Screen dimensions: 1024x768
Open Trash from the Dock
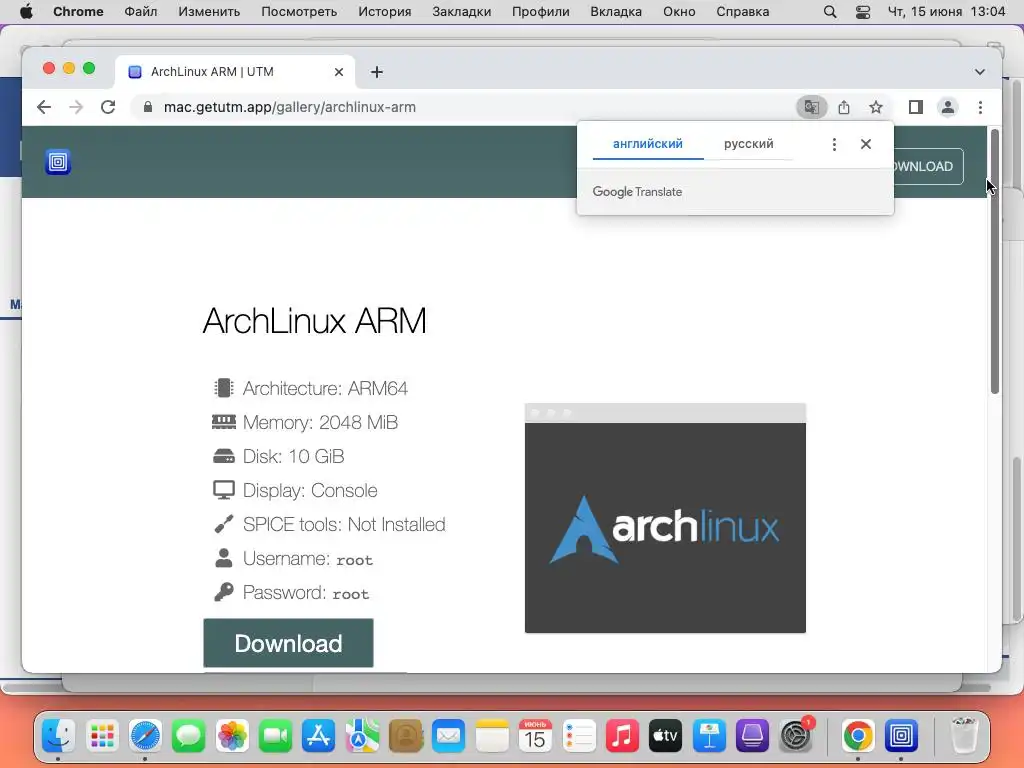[964, 736]
